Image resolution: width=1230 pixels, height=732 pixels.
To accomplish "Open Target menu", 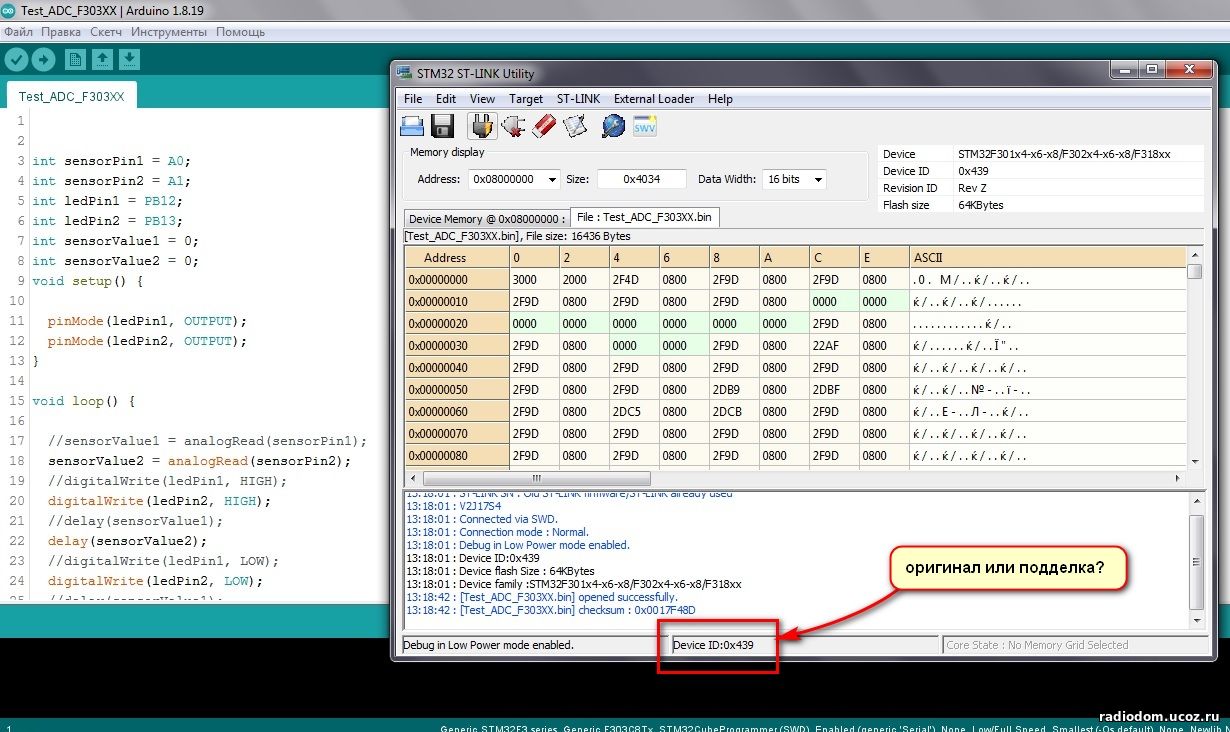I will [x=526, y=99].
